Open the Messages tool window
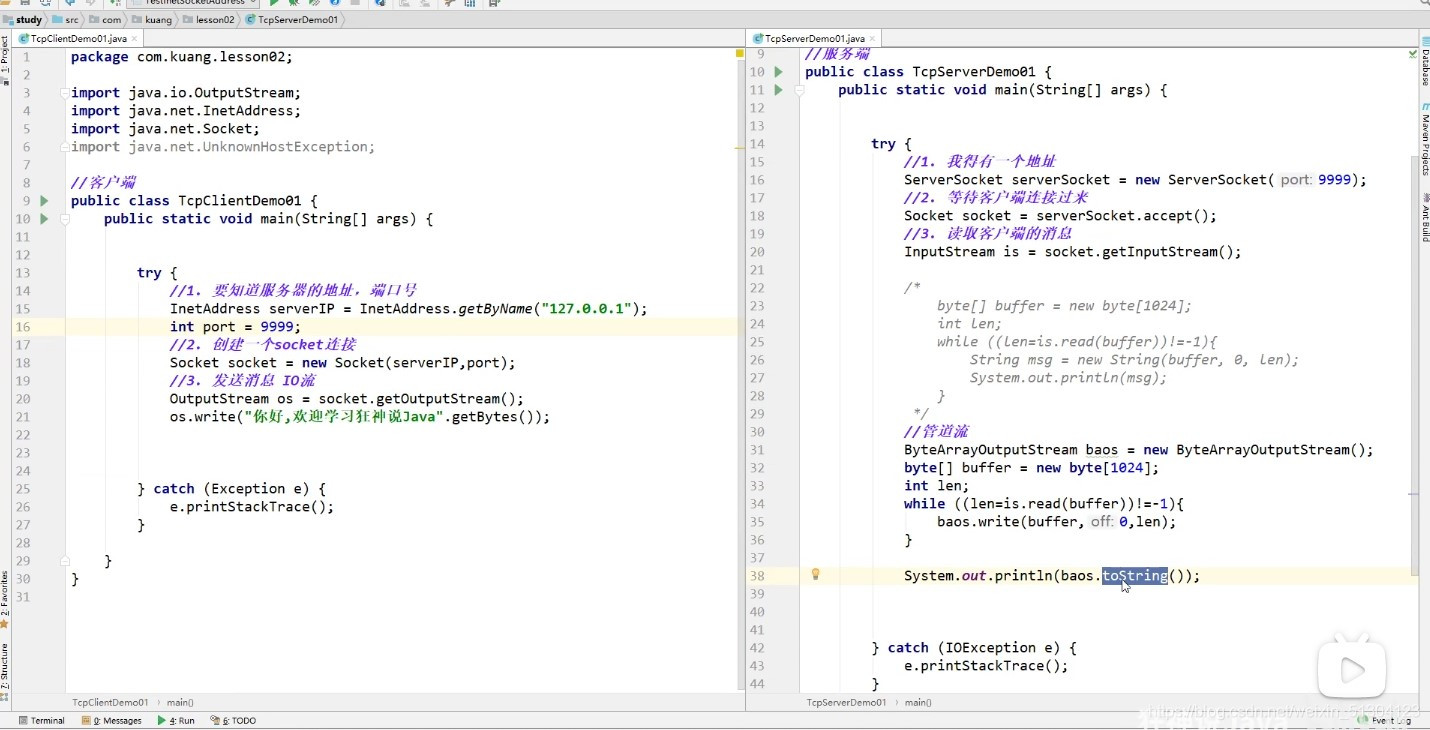This screenshot has width=1430, height=730. click(111, 720)
